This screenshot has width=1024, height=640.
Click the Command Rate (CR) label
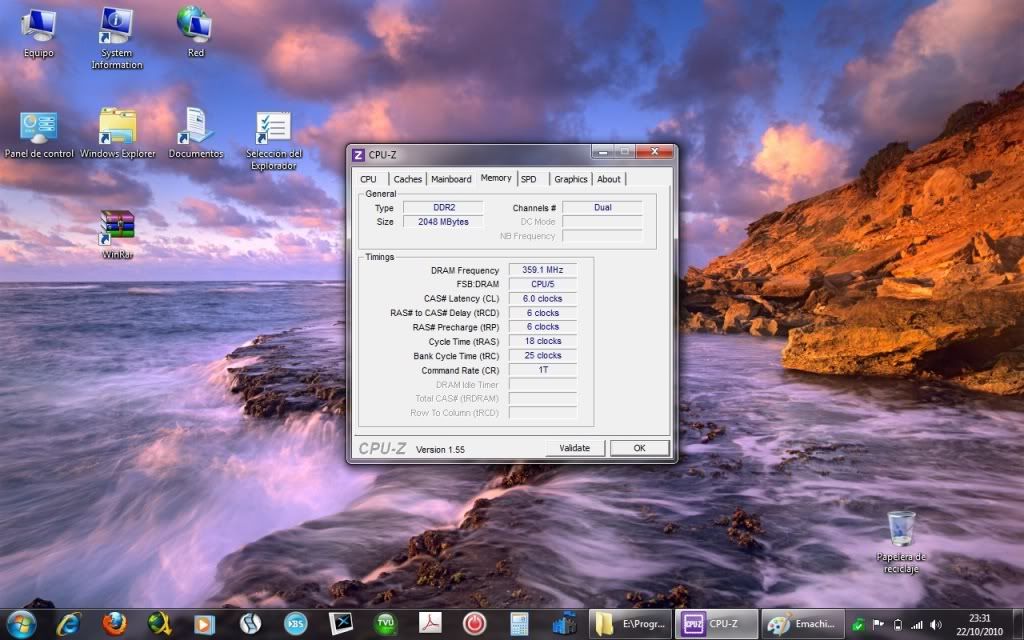(460, 370)
